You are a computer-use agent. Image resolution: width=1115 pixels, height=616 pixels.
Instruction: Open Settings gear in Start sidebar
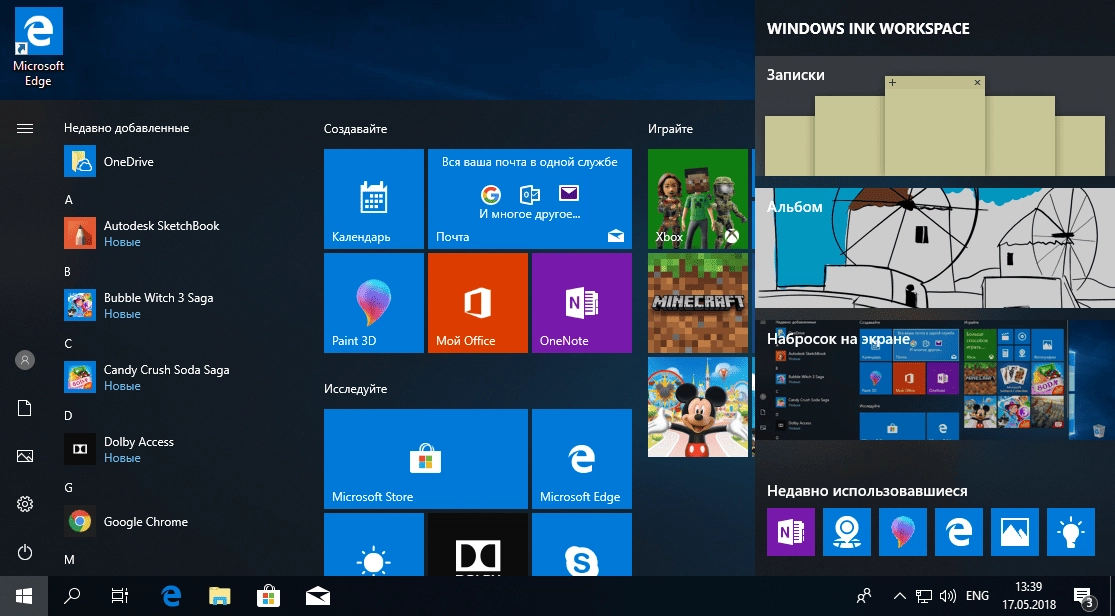[25, 504]
